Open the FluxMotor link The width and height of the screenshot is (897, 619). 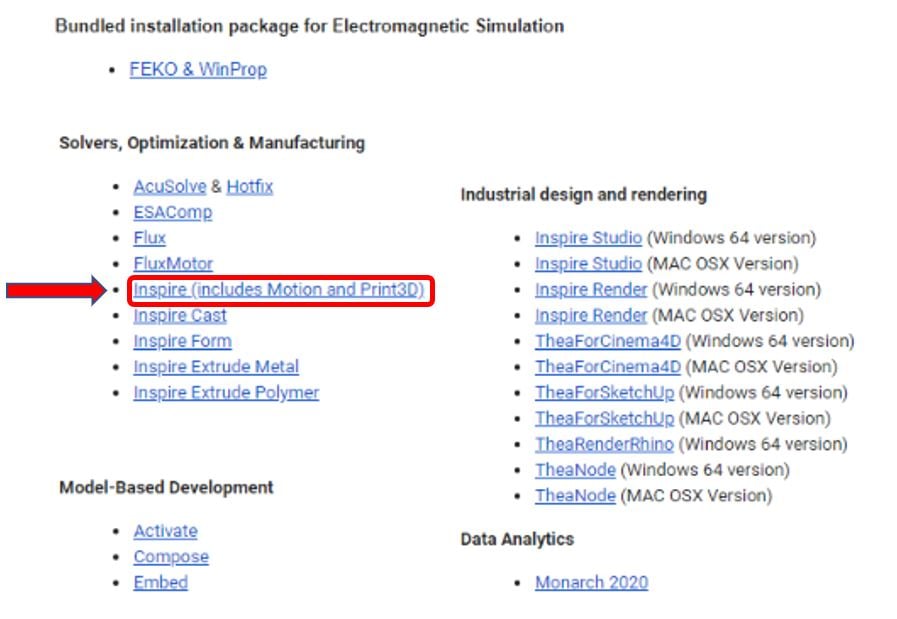point(173,264)
